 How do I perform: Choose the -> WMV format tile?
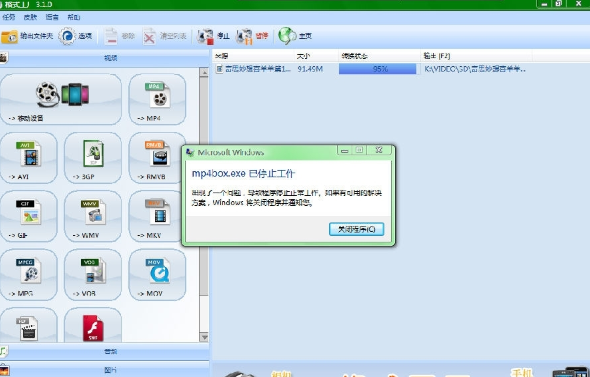pos(93,216)
